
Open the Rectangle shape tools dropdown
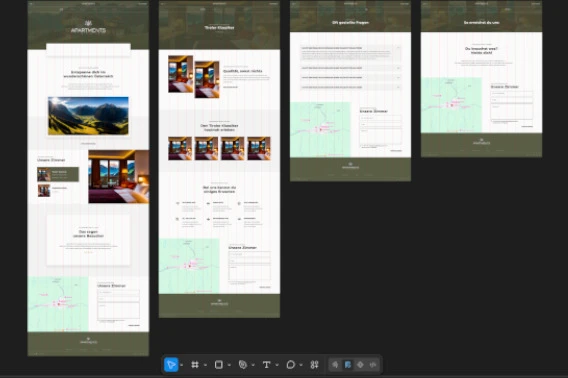[x=229, y=365]
